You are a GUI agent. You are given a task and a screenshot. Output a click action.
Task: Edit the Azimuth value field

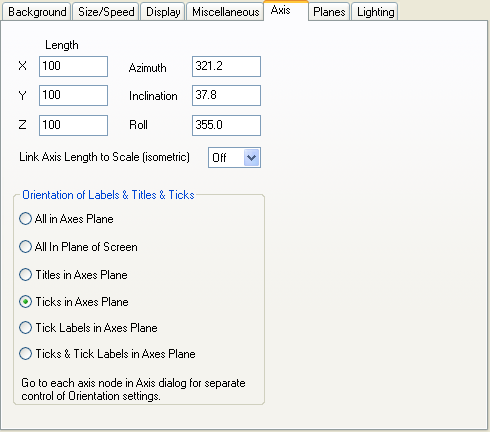(x=226, y=66)
